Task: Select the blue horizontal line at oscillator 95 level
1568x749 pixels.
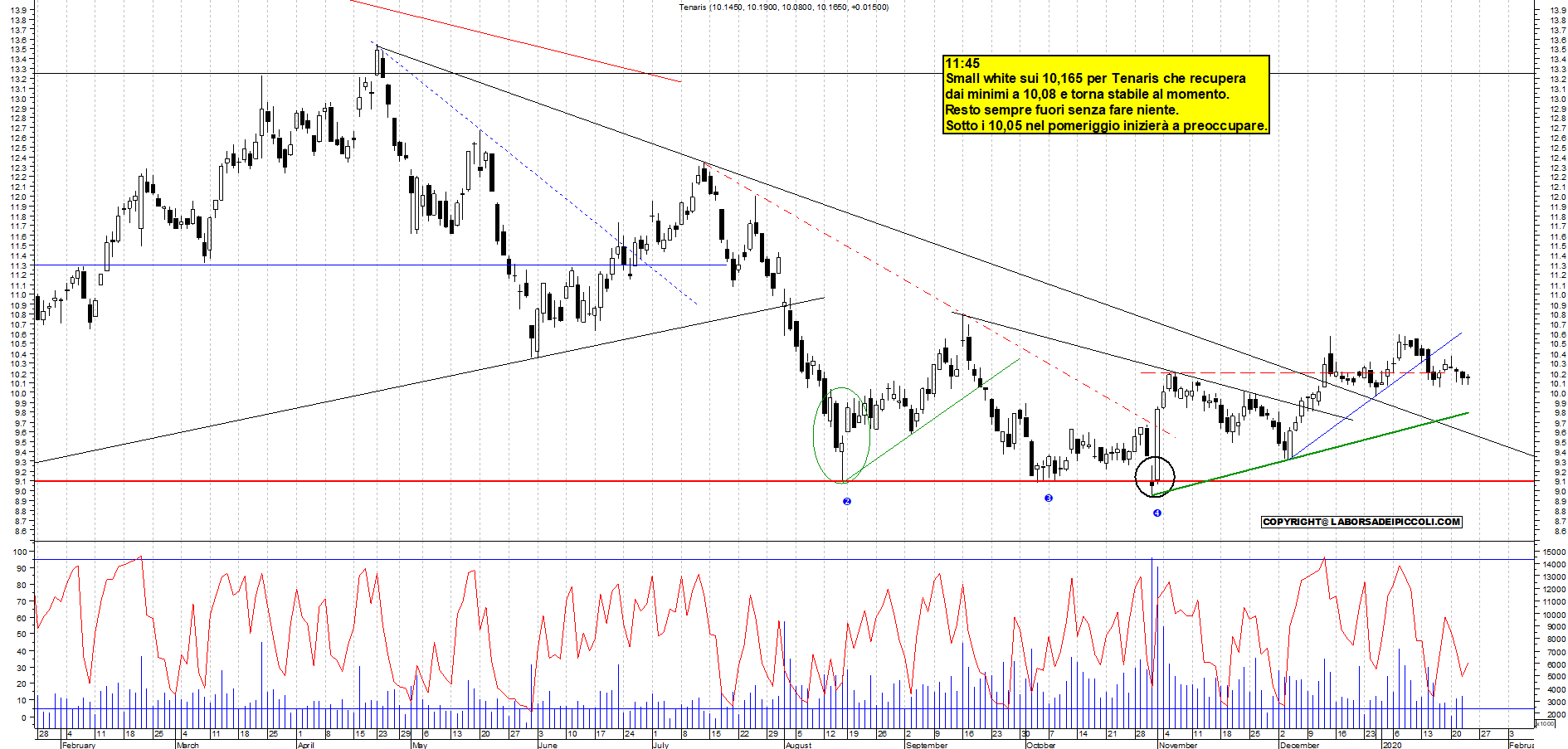Action: (x=784, y=559)
